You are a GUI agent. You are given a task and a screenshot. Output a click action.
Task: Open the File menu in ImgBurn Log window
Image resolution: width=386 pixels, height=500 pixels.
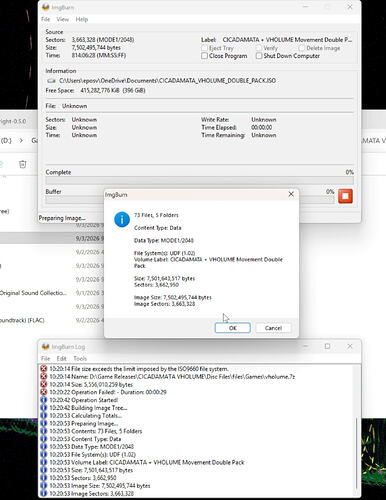[45, 359]
